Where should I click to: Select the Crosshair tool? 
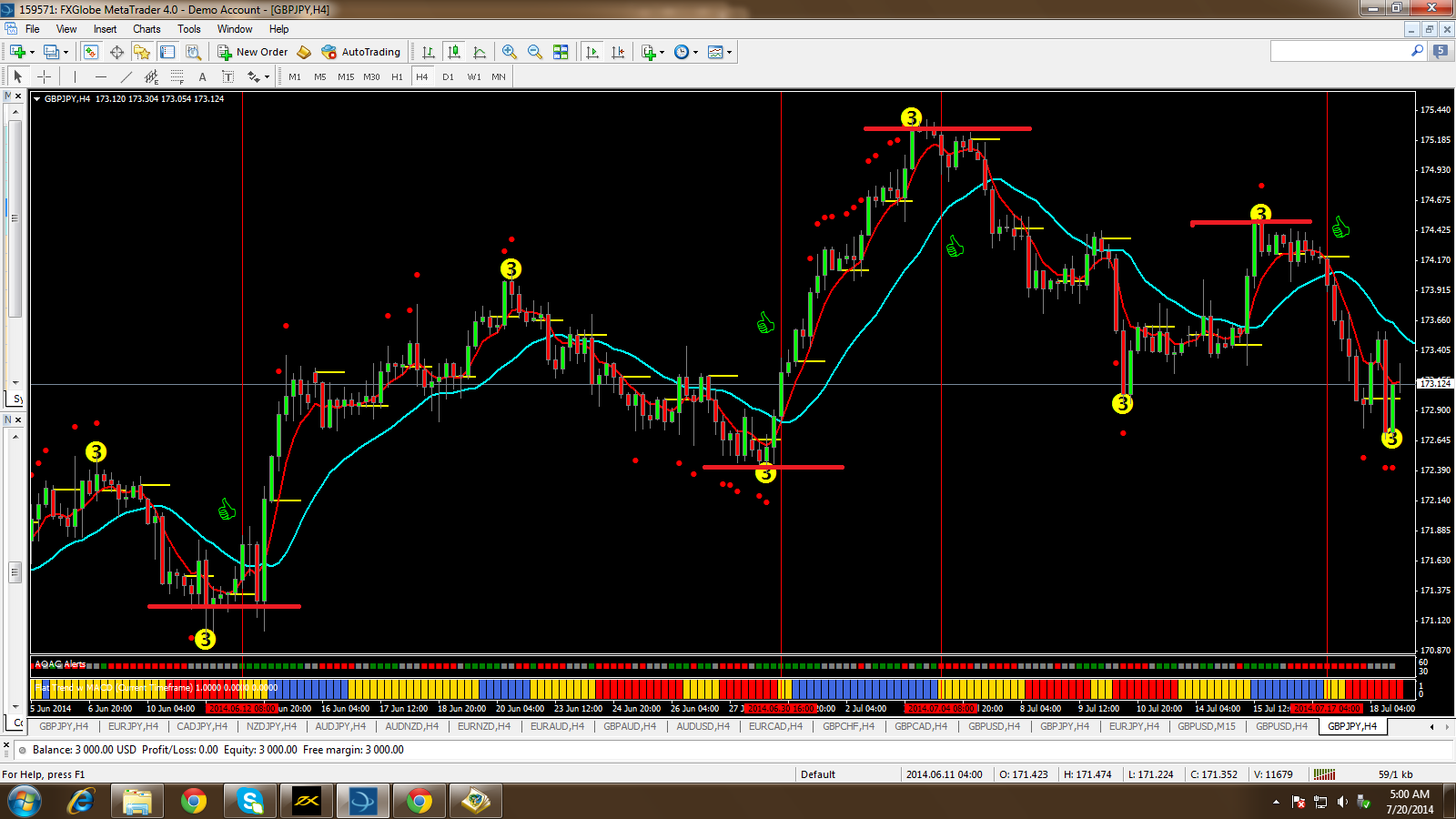[43, 76]
